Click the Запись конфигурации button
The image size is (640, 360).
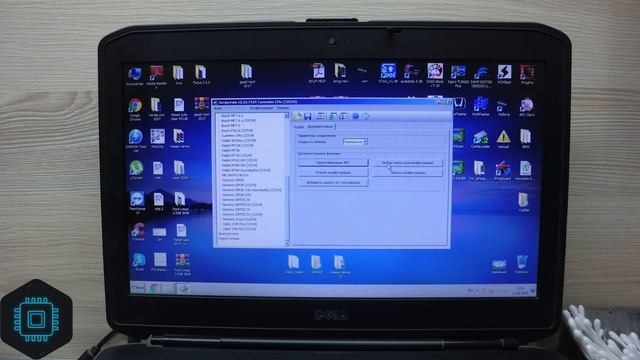click(x=407, y=173)
